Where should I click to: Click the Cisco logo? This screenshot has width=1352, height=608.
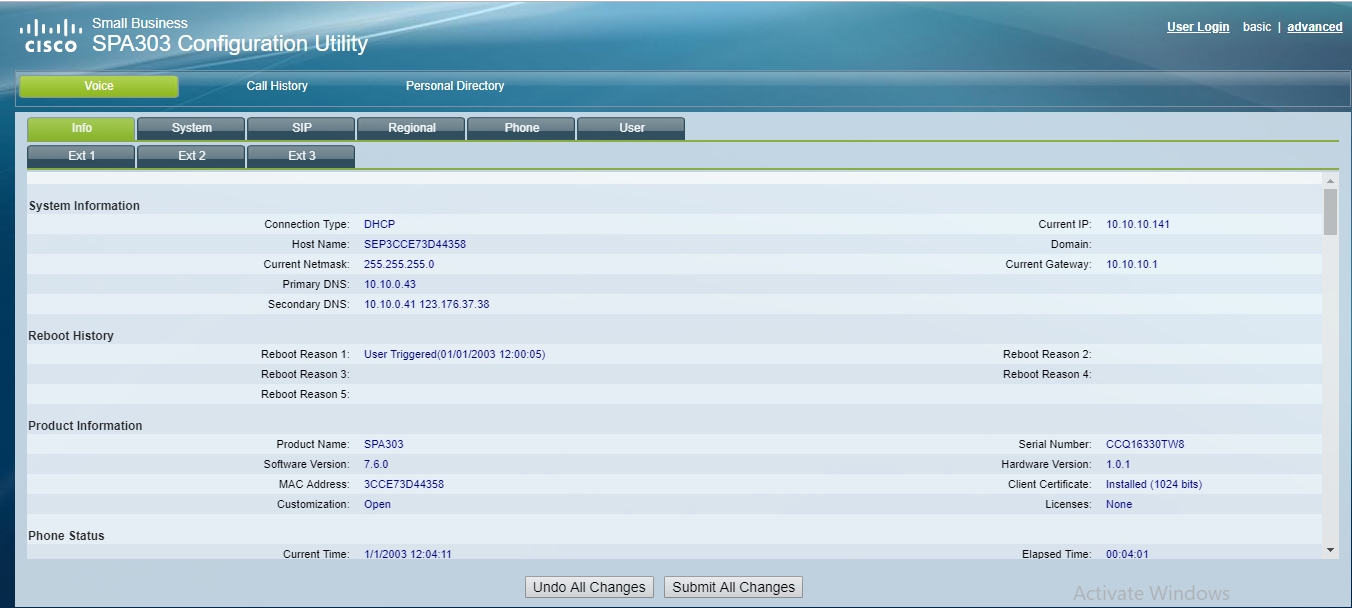[x=50, y=35]
